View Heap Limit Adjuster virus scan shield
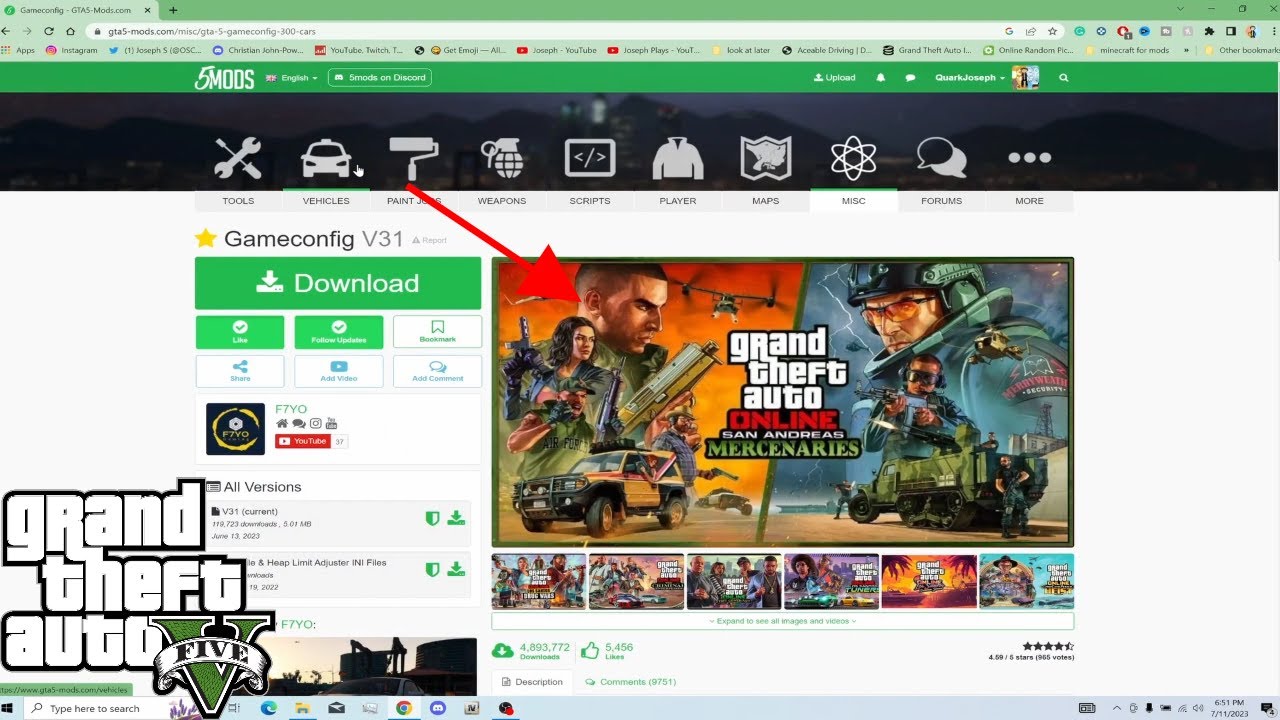 433,569
